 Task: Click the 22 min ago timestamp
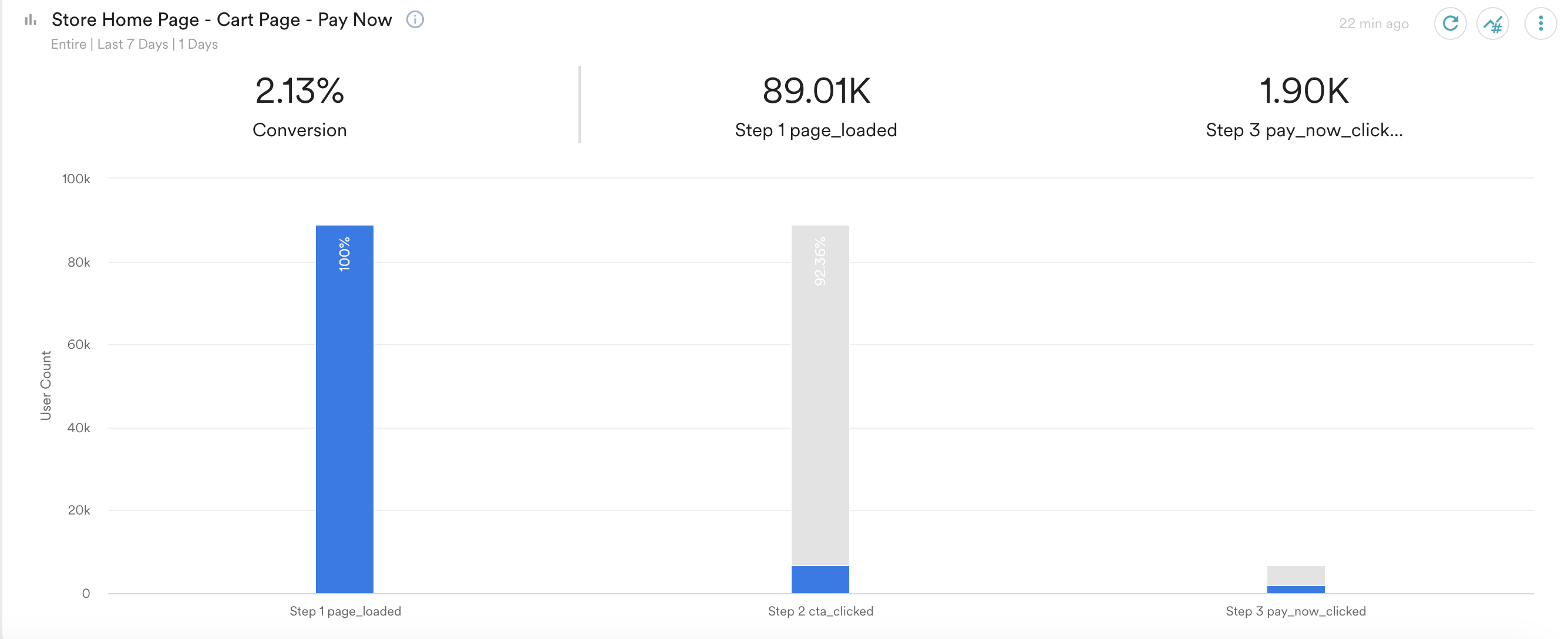tap(1374, 23)
